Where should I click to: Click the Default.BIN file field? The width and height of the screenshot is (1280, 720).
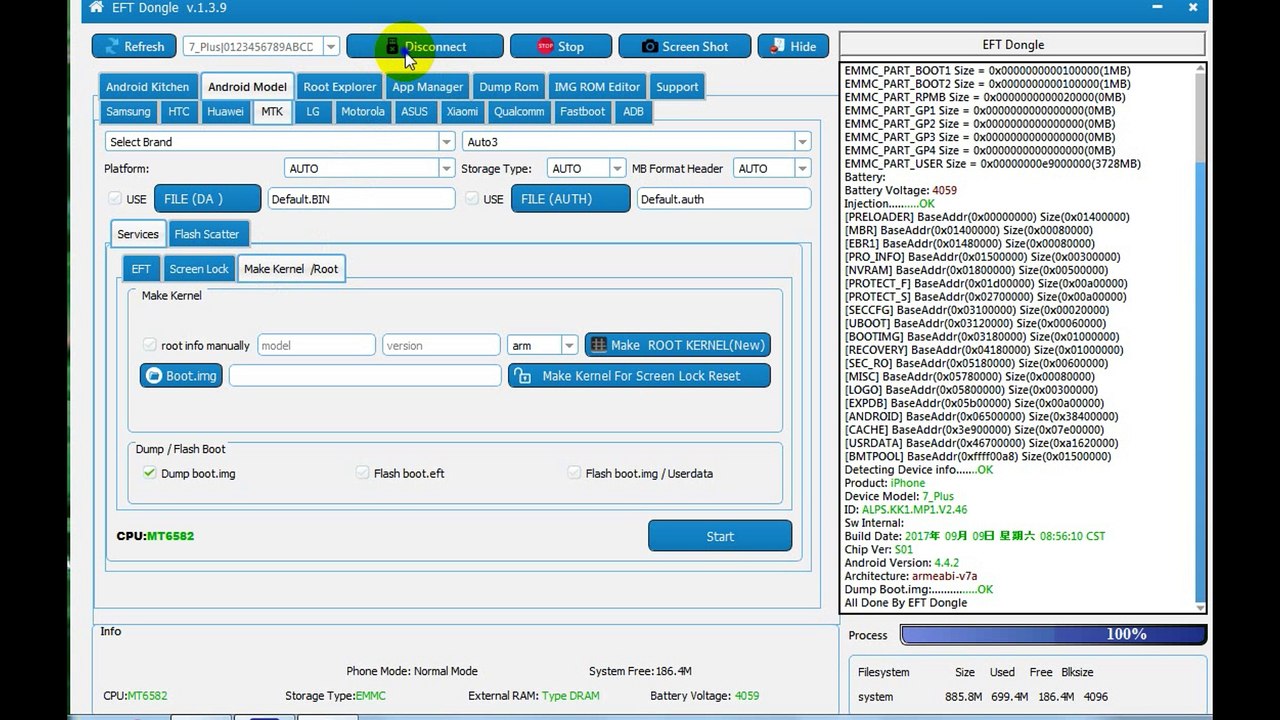tap(361, 199)
